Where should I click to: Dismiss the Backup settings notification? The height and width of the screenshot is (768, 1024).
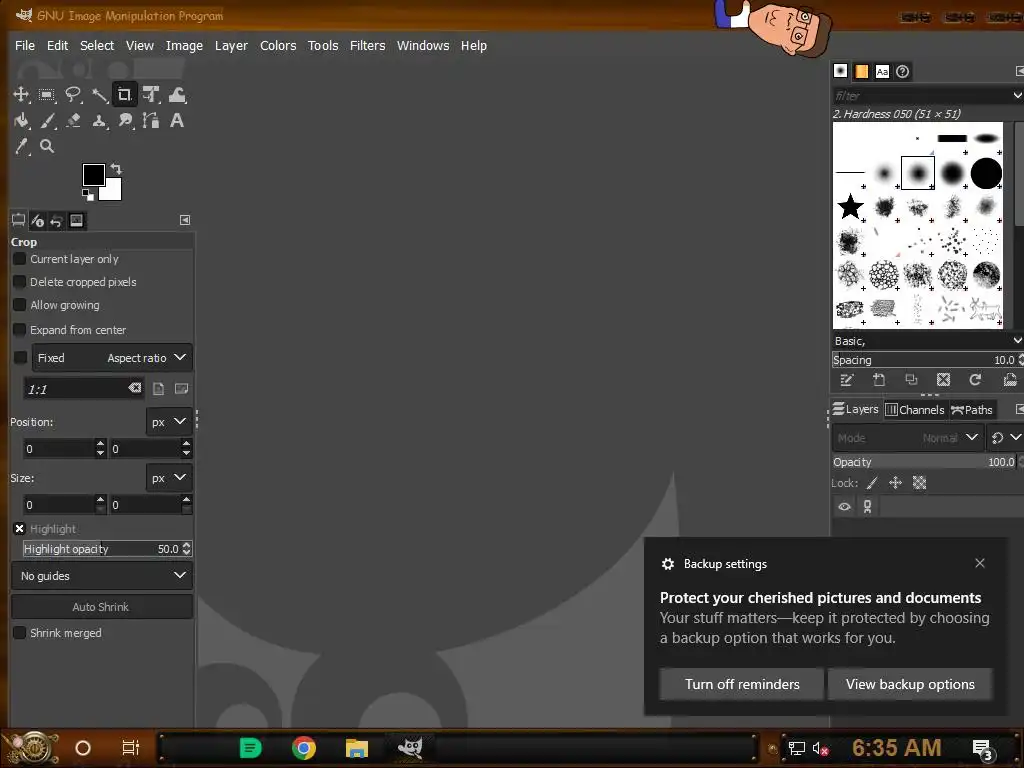[x=980, y=563]
